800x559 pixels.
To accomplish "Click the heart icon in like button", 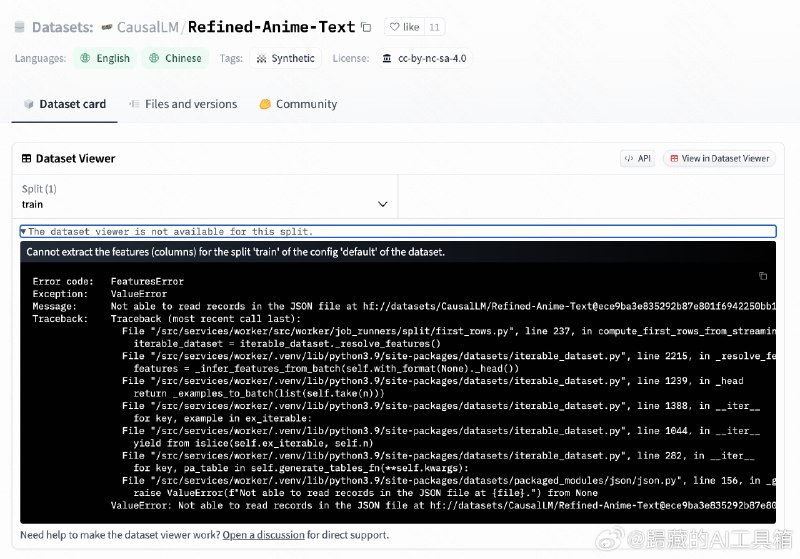I will coord(394,27).
